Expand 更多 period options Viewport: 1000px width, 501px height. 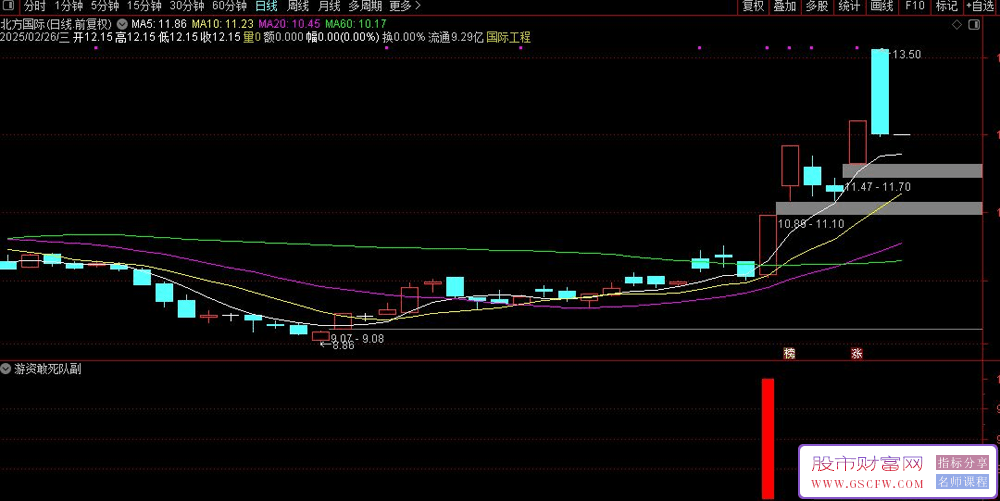pos(404,6)
